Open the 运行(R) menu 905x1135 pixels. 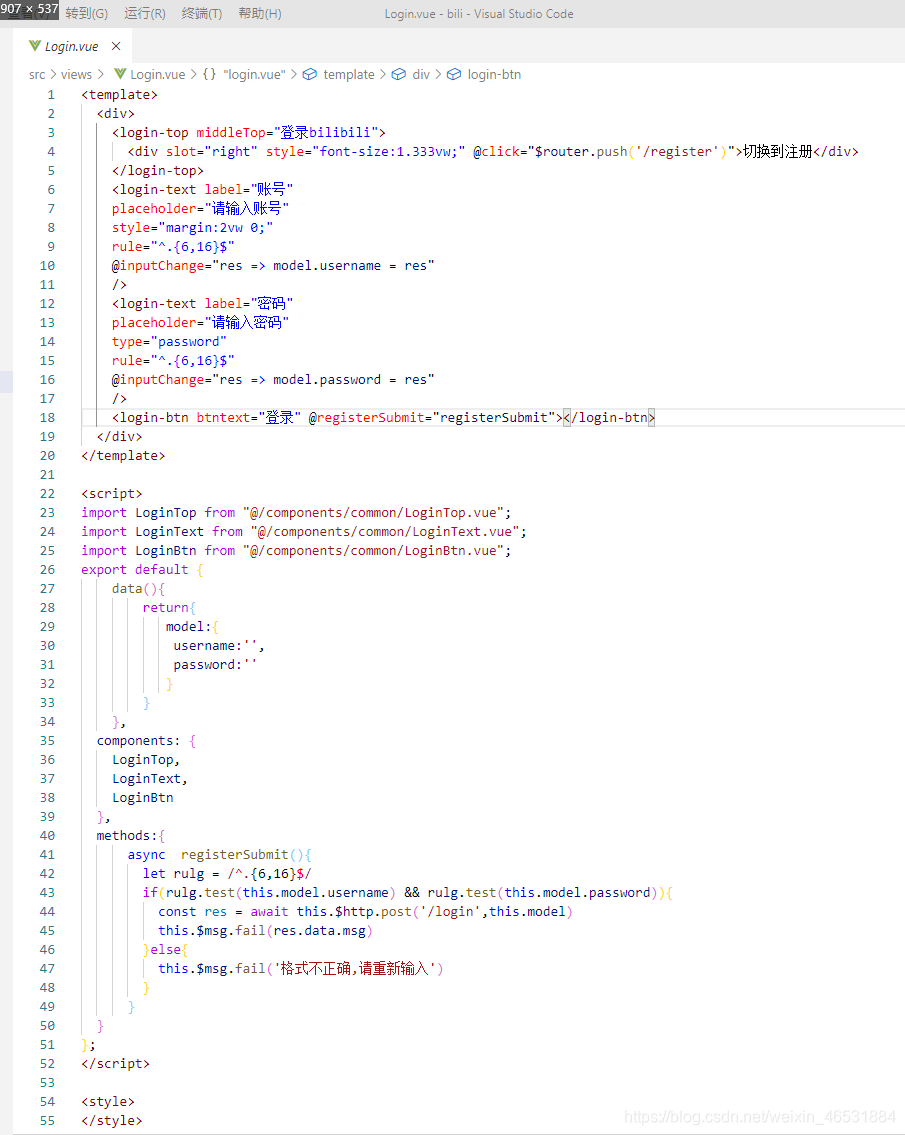[x=145, y=13]
